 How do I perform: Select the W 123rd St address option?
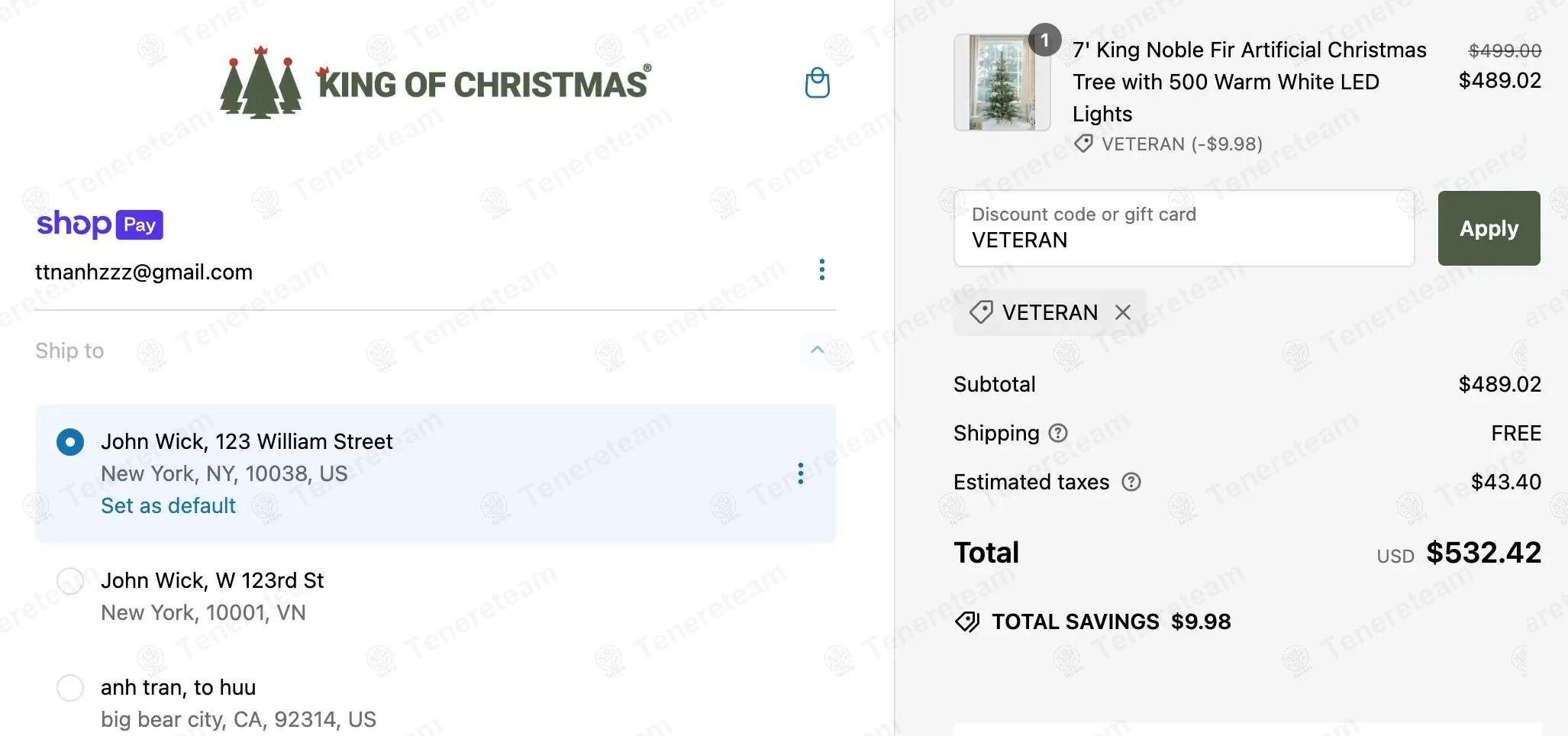[x=70, y=581]
